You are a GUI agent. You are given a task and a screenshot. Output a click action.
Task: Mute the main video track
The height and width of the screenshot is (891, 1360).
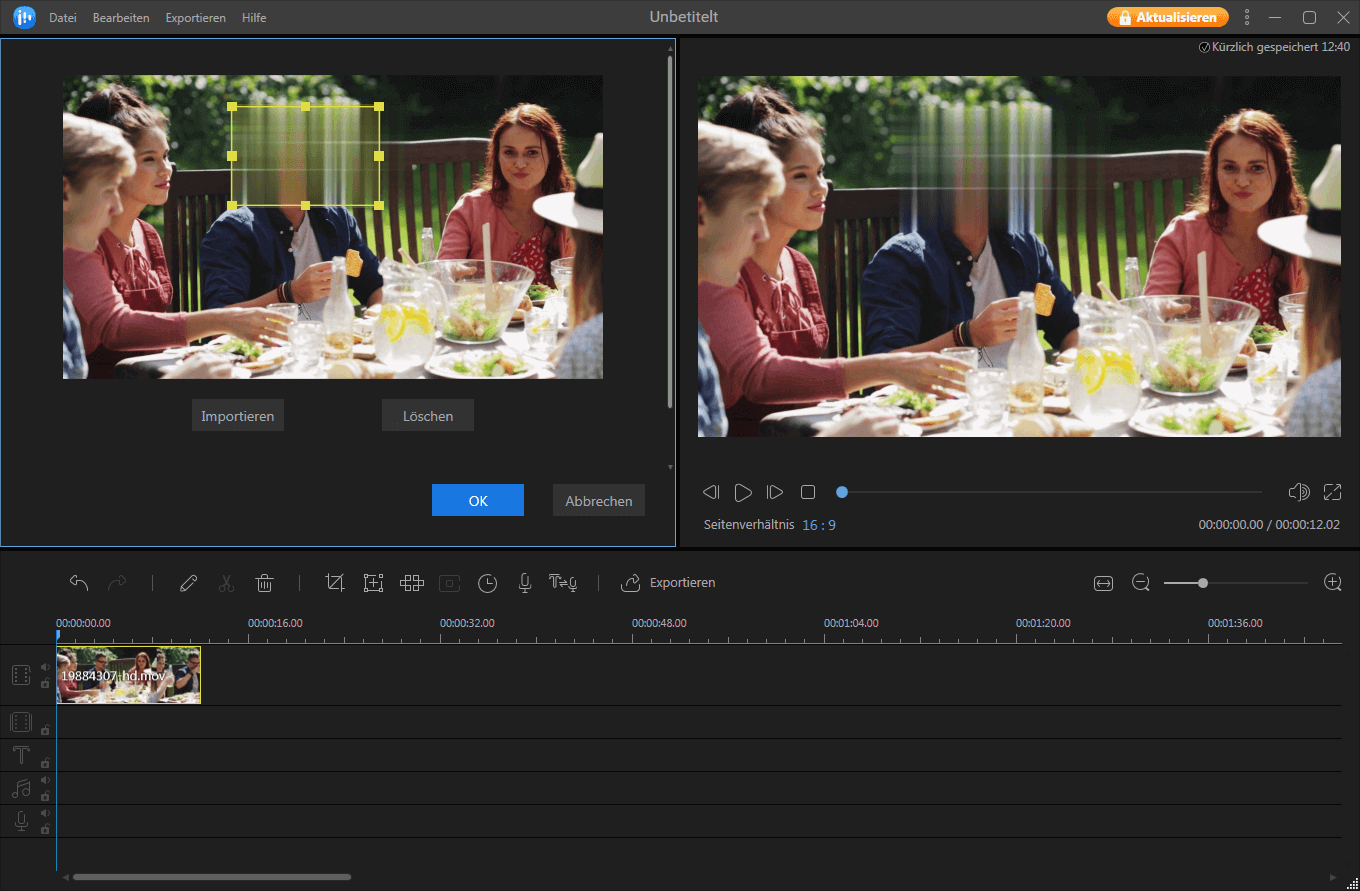[44, 666]
